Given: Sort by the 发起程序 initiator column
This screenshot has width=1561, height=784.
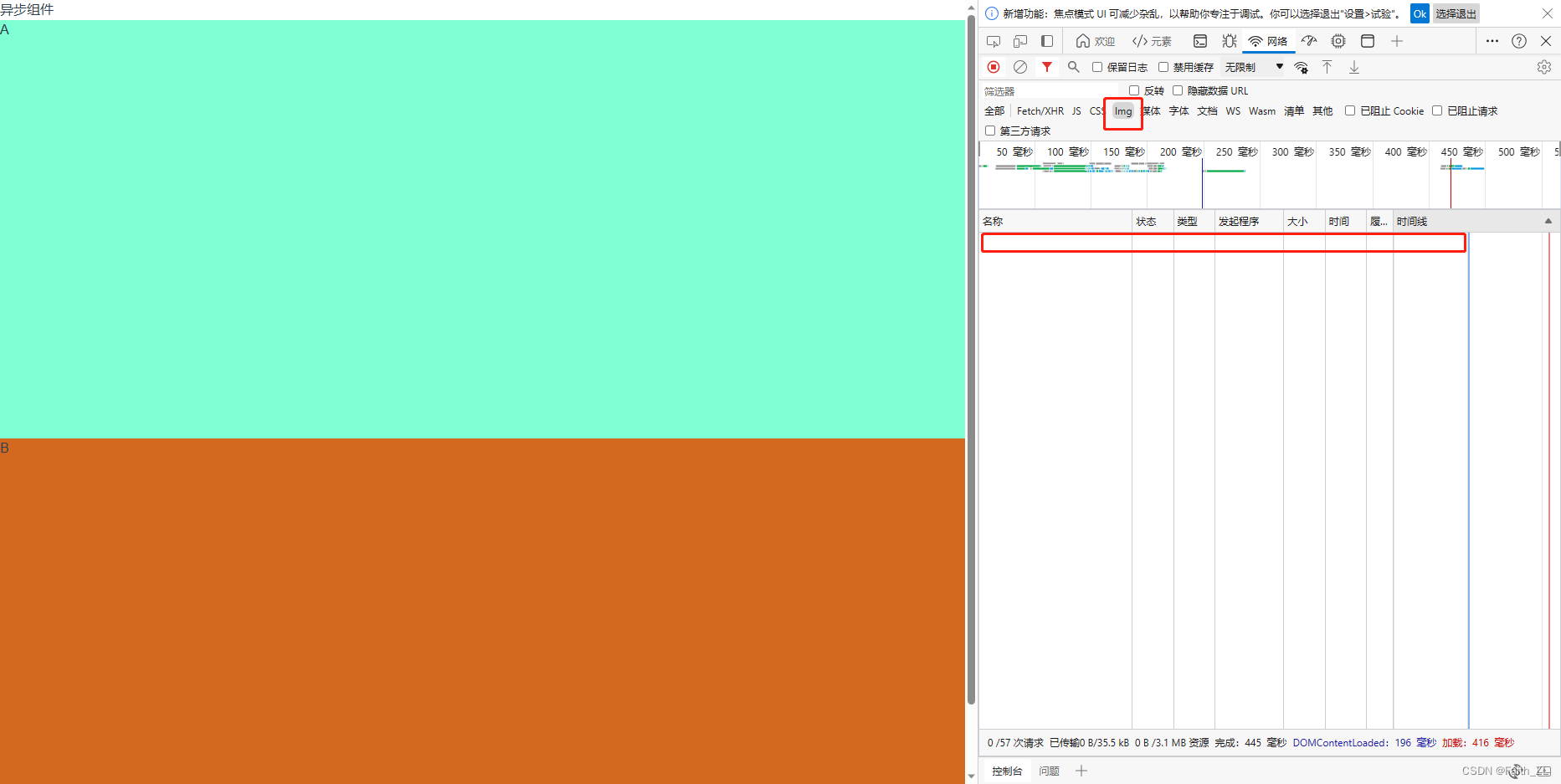Looking at the screenshot, I should (x=1249, y=221).
